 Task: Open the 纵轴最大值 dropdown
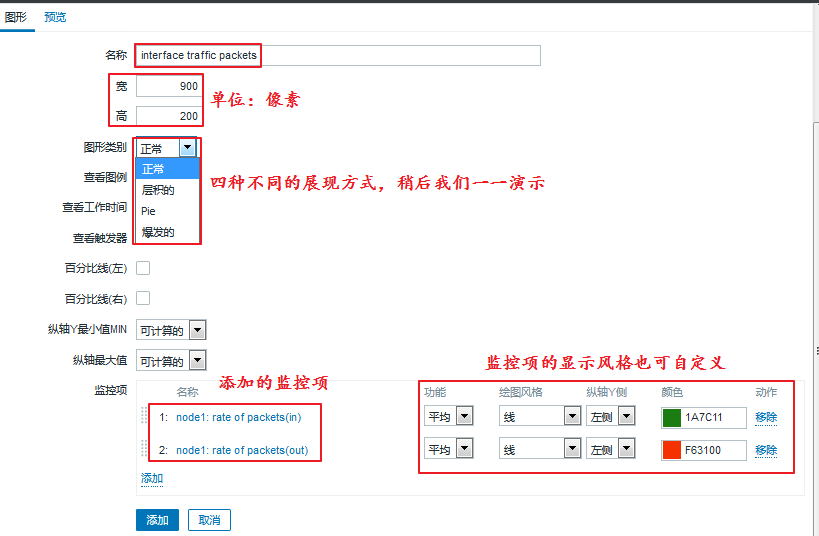171,360
